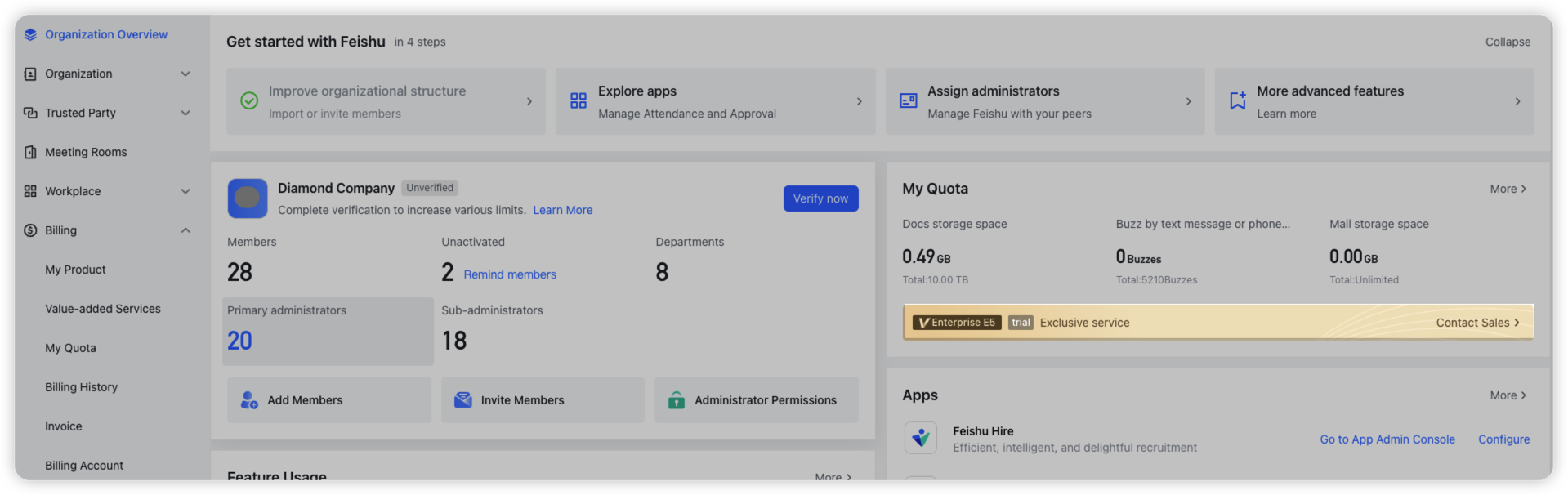Click Contact Sales on Enterprise banner
The image size is (1568, 495).
pos(1476,323)
